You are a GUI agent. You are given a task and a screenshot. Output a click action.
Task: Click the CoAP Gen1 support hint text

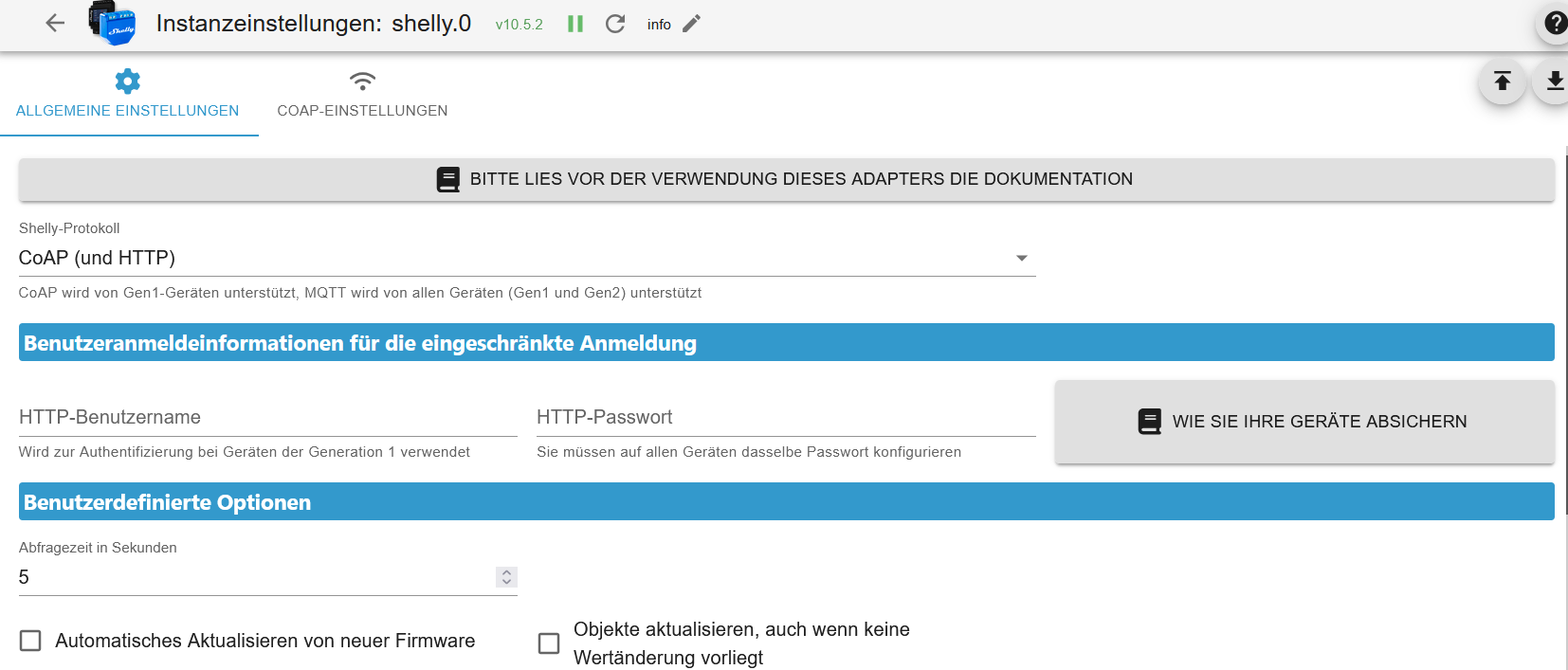click(360, 293)
